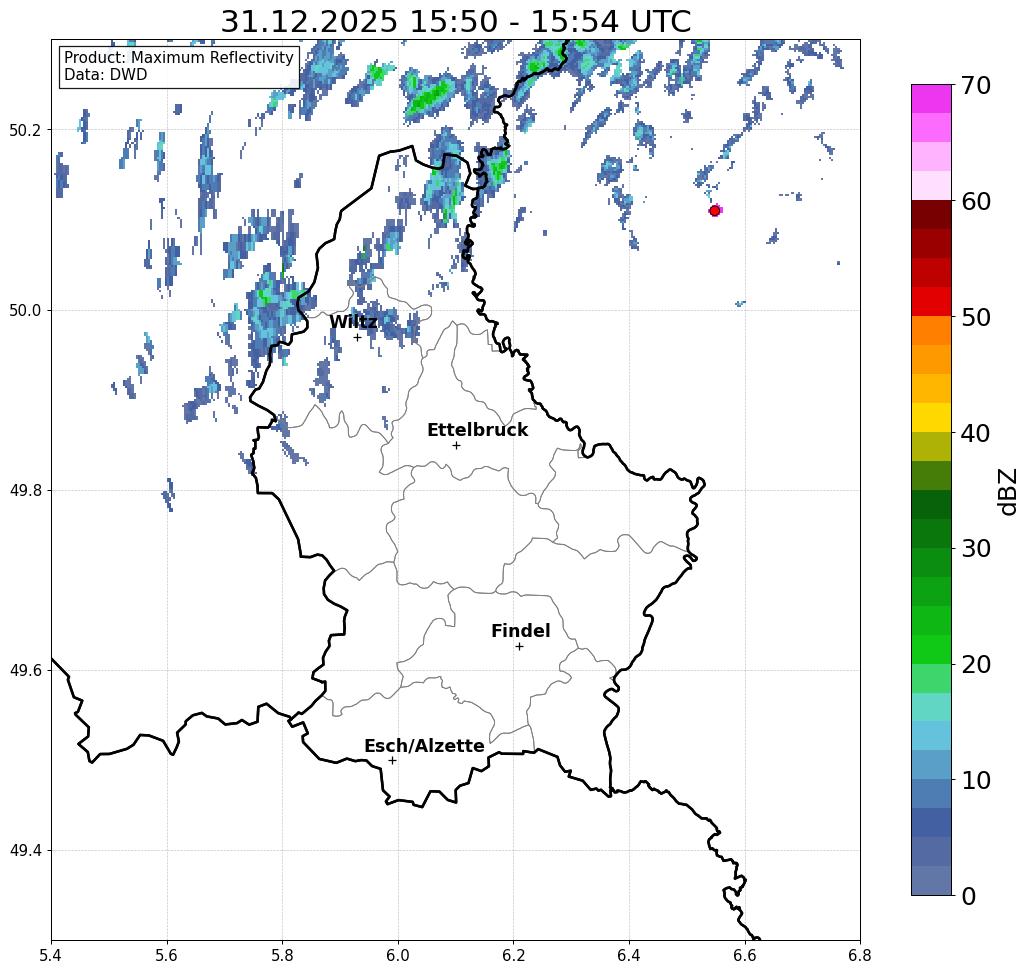The image size is (1029, 973).
Task: Click the Esch/Alzette station label
Action: 424,746
